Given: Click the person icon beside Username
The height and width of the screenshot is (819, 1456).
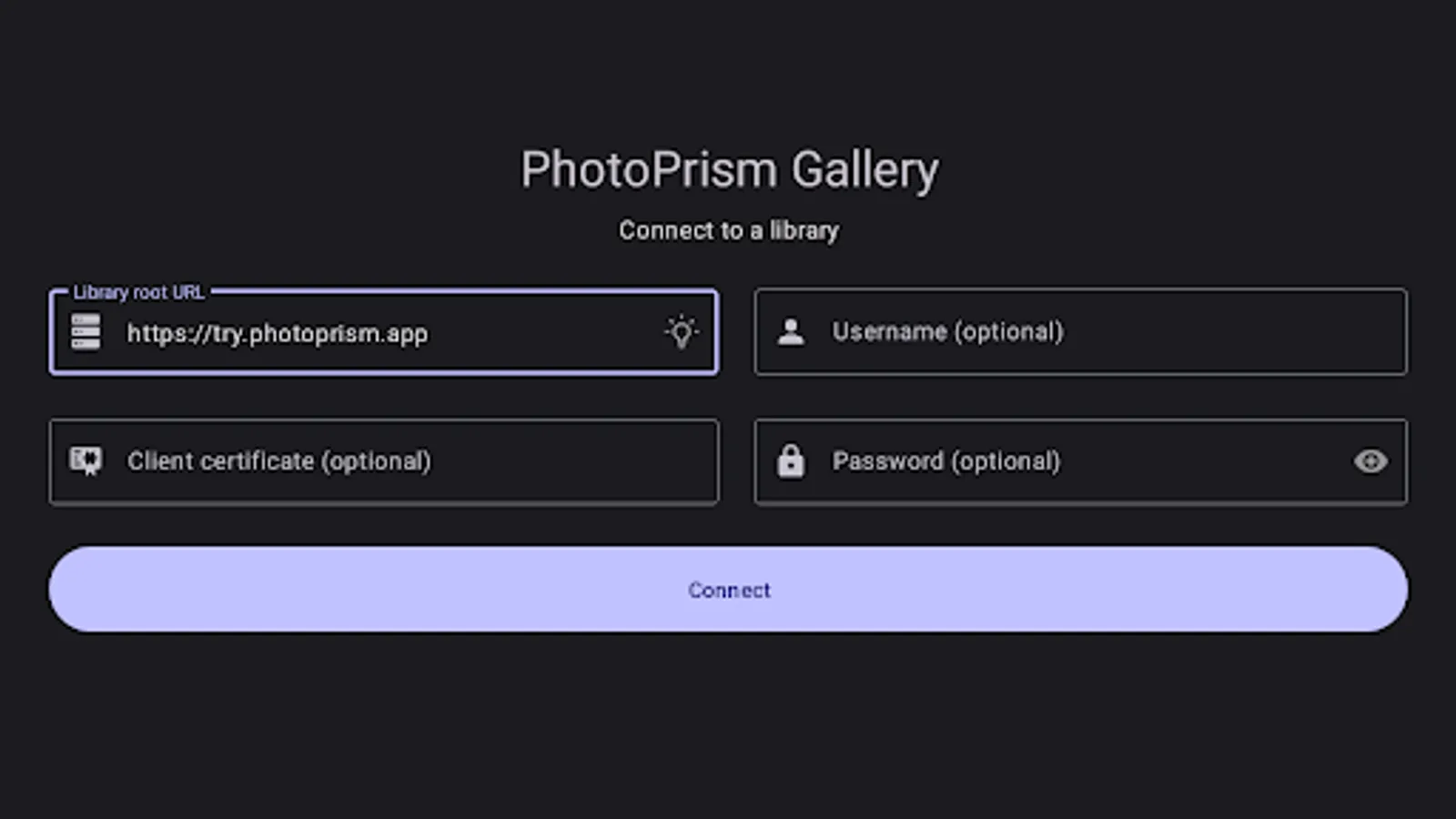Looking at the screenshot, I should coord(791,332).
